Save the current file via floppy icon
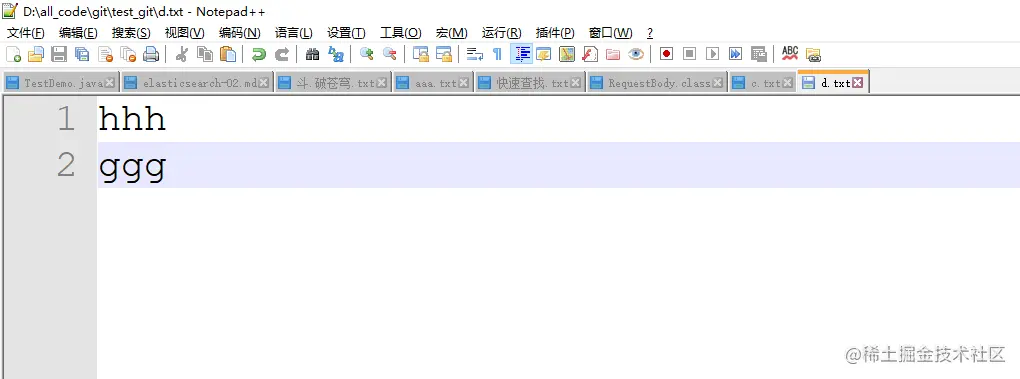Viewport: 1020px width, 379px height. pos(59,54)
